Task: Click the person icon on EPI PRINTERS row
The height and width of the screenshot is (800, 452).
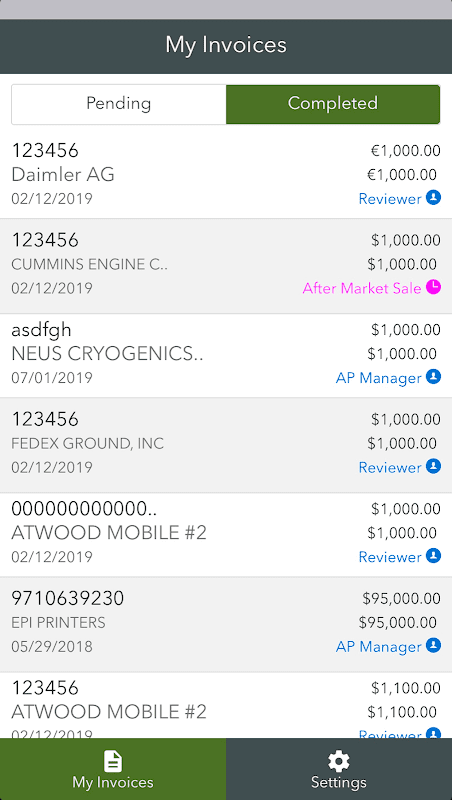Action: pos(433,645)
